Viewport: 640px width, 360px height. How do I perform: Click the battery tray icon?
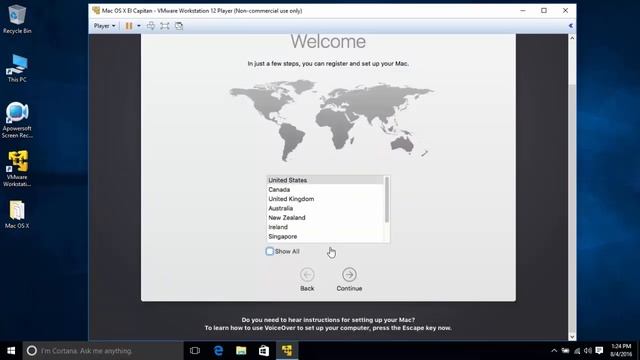565,351
